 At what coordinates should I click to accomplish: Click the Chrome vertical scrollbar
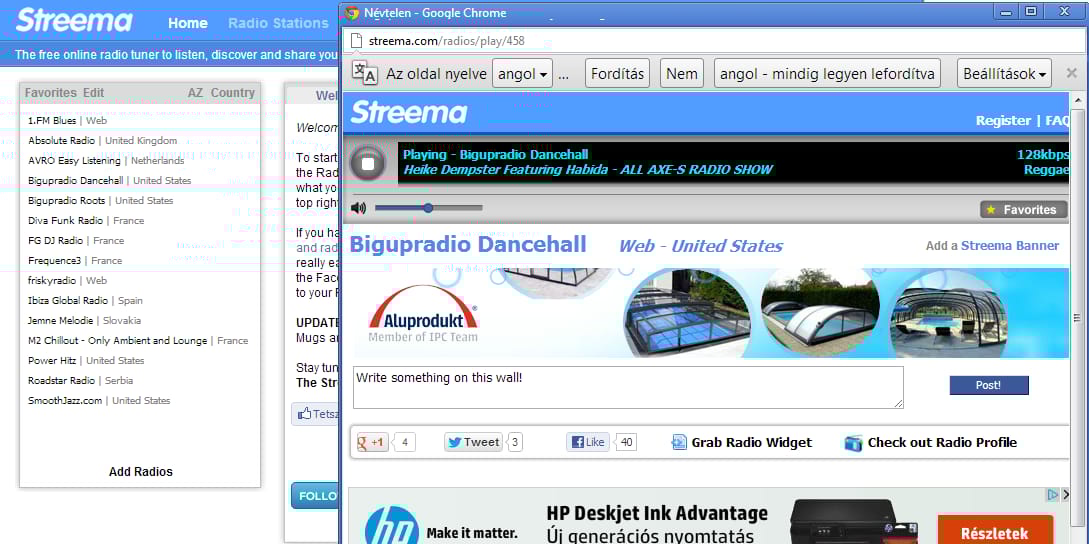pyautogui.click(x=1077, y=320)
